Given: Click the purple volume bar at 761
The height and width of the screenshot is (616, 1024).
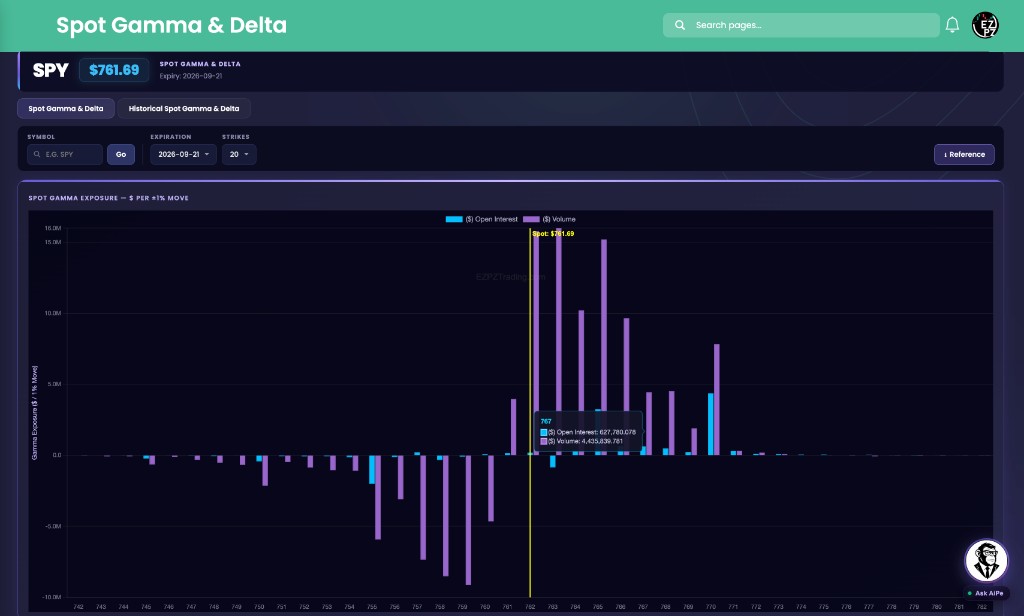Looking at the screenshot, I should pos(513,427).
